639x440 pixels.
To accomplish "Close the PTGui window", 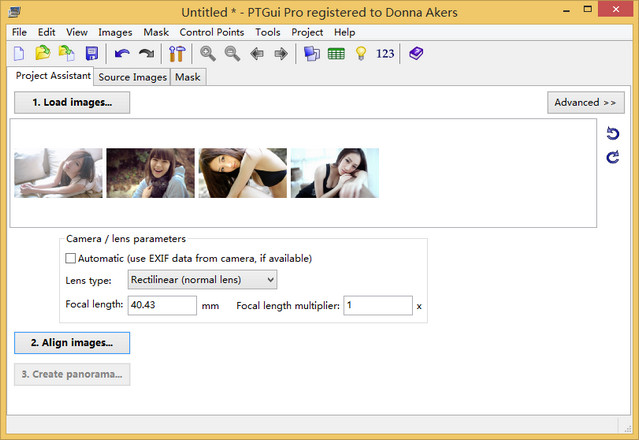I will (x=615, y=9).
